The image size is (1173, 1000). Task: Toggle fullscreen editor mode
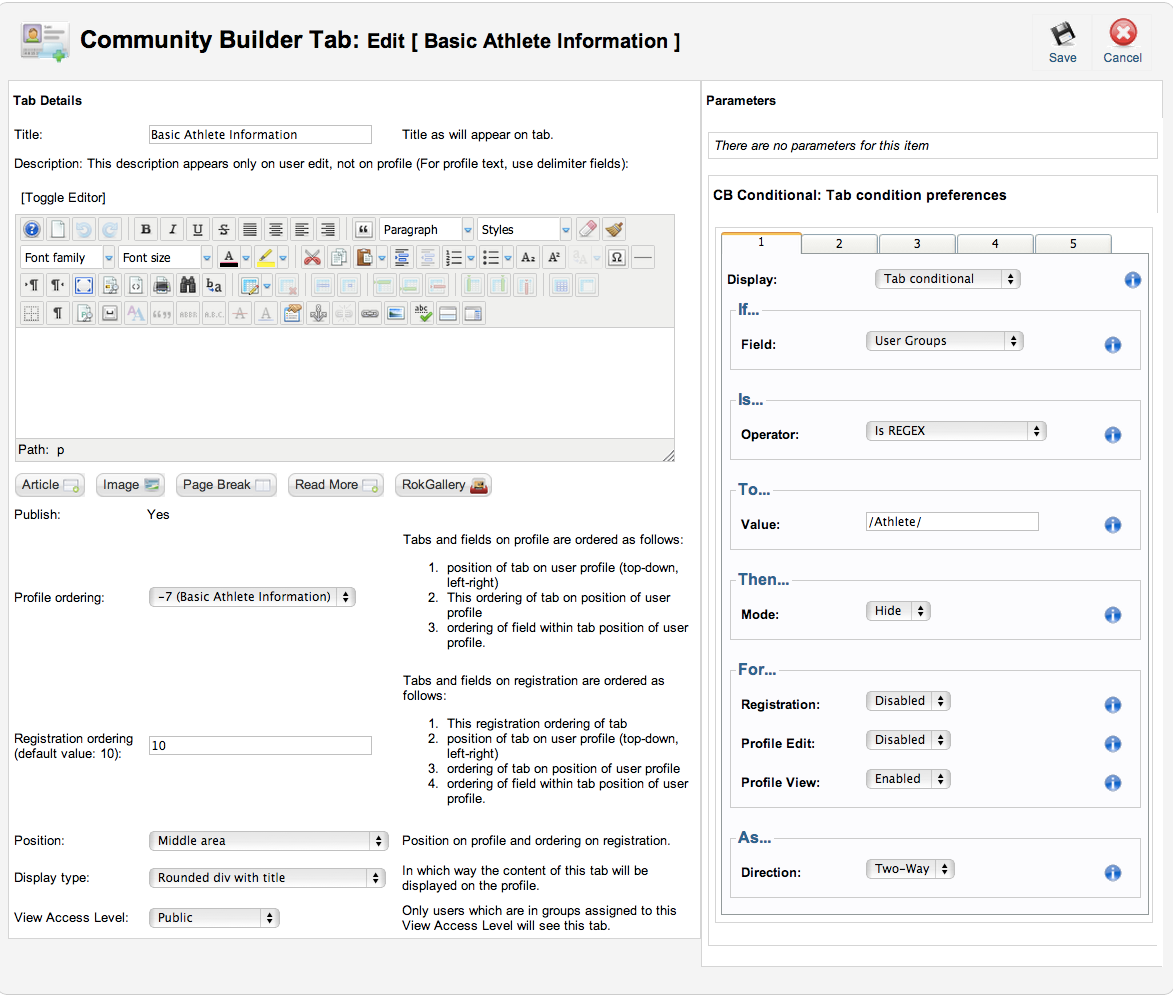[84, 285]
